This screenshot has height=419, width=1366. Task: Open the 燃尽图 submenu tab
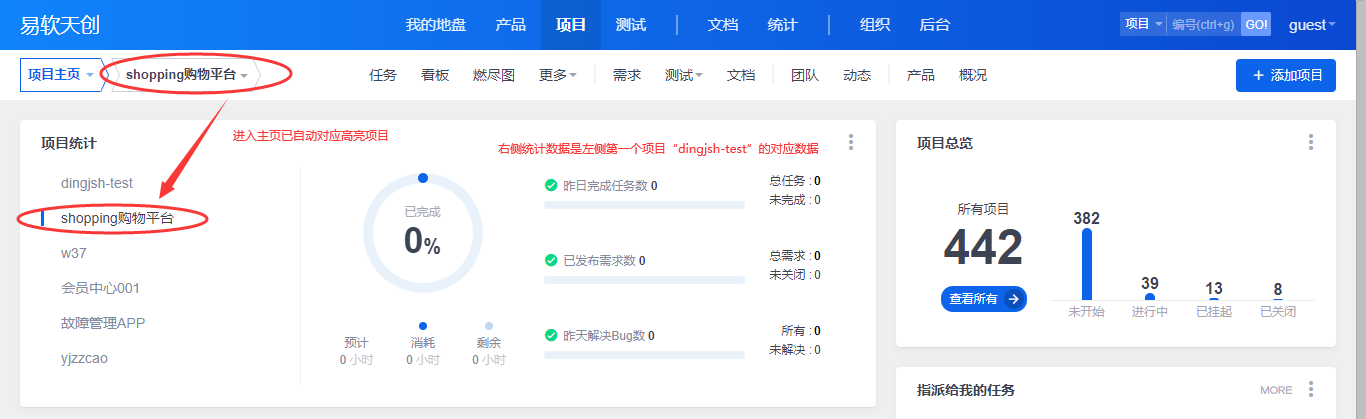pyautogui.click(x=493, y=75)
